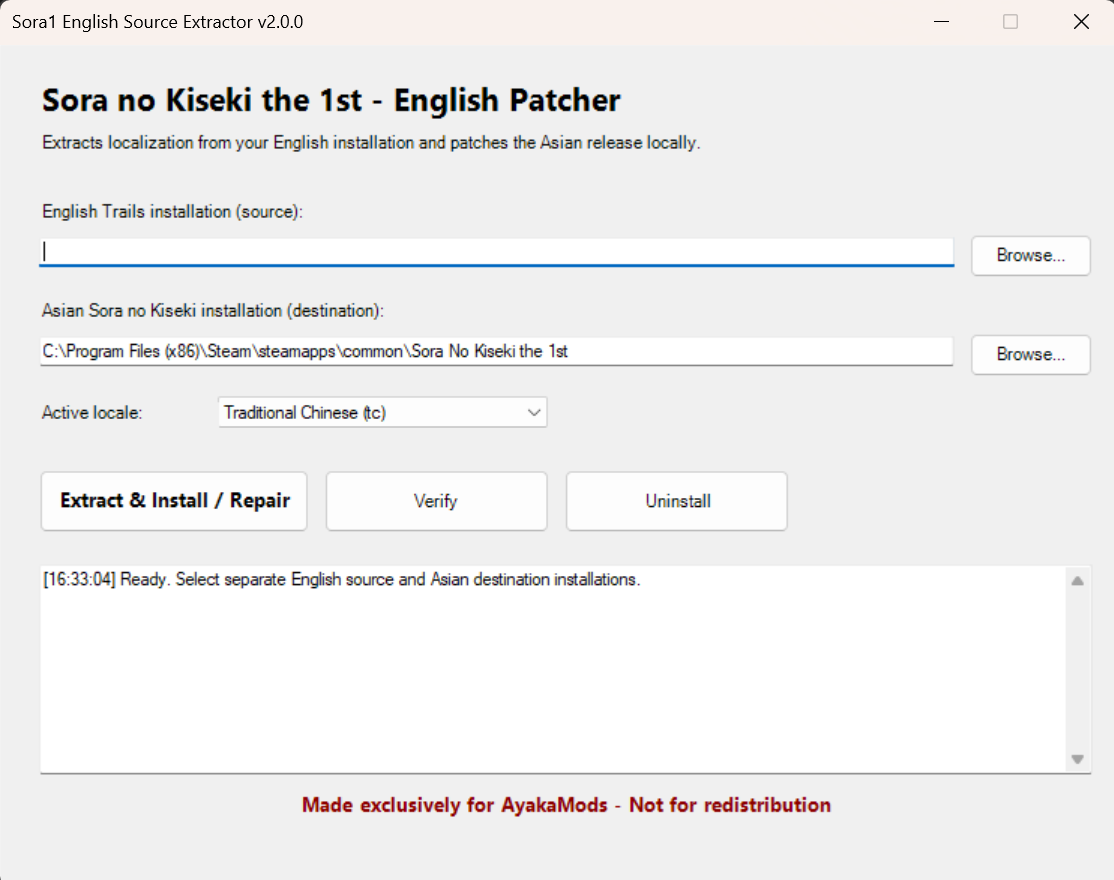Screen dimensions: 1114x880
Task: Click the 'Asian Sora no Kiseki installation (destination):' label
Action: (x=212, y=310)
